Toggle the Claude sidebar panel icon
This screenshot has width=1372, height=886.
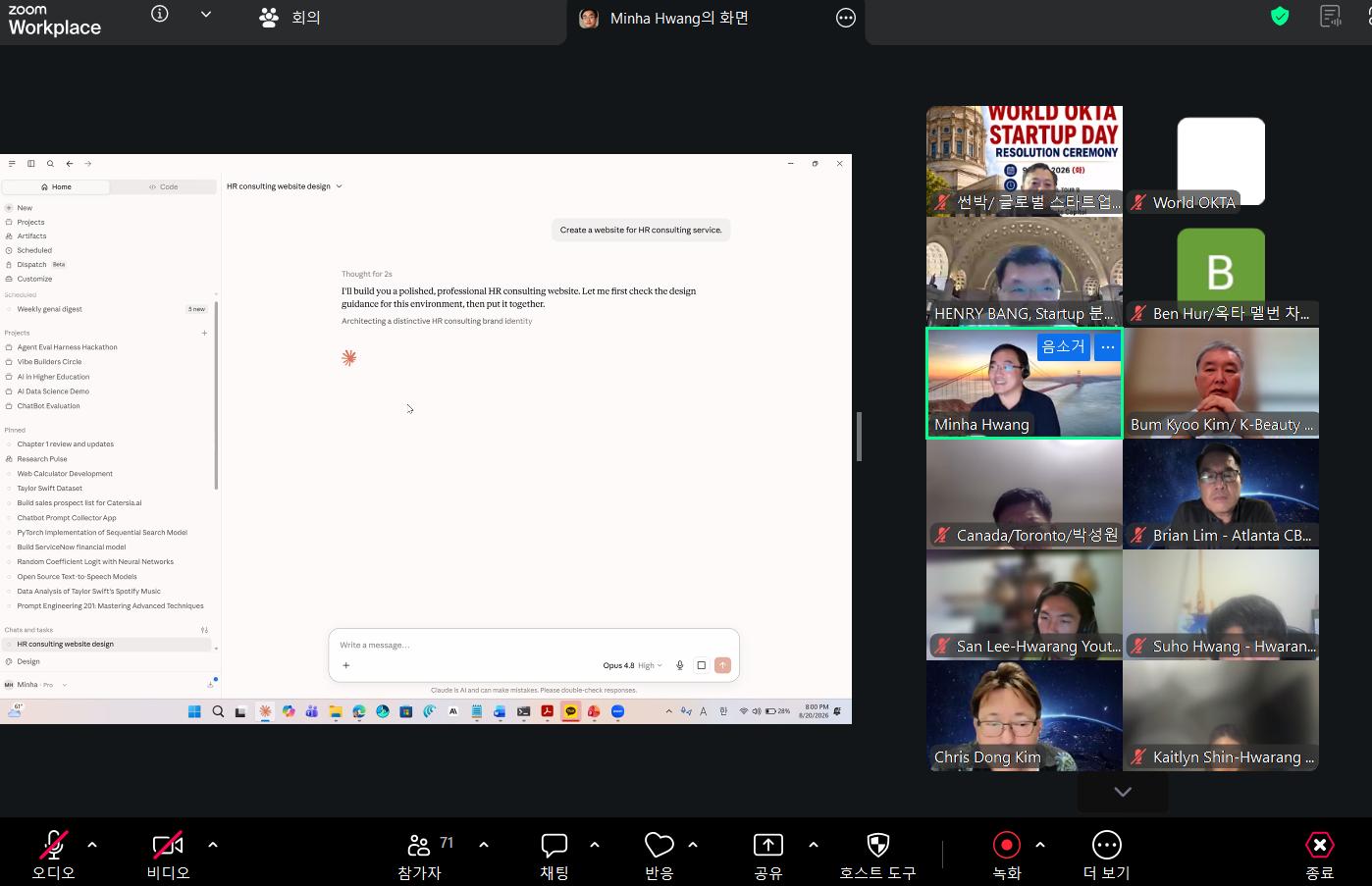click(31, 164)
